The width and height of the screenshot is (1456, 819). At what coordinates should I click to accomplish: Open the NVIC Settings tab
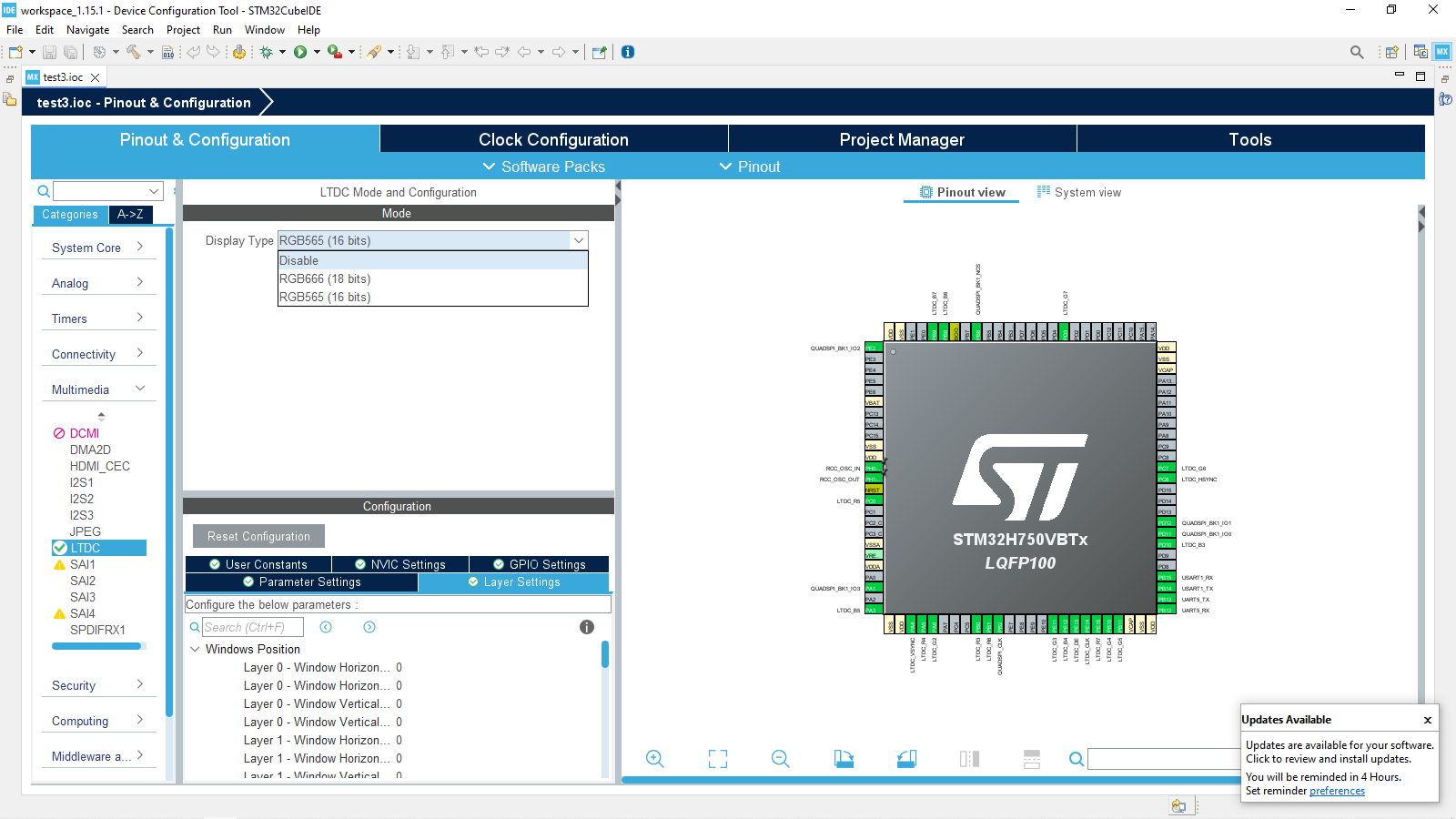(x=400, y=564)
